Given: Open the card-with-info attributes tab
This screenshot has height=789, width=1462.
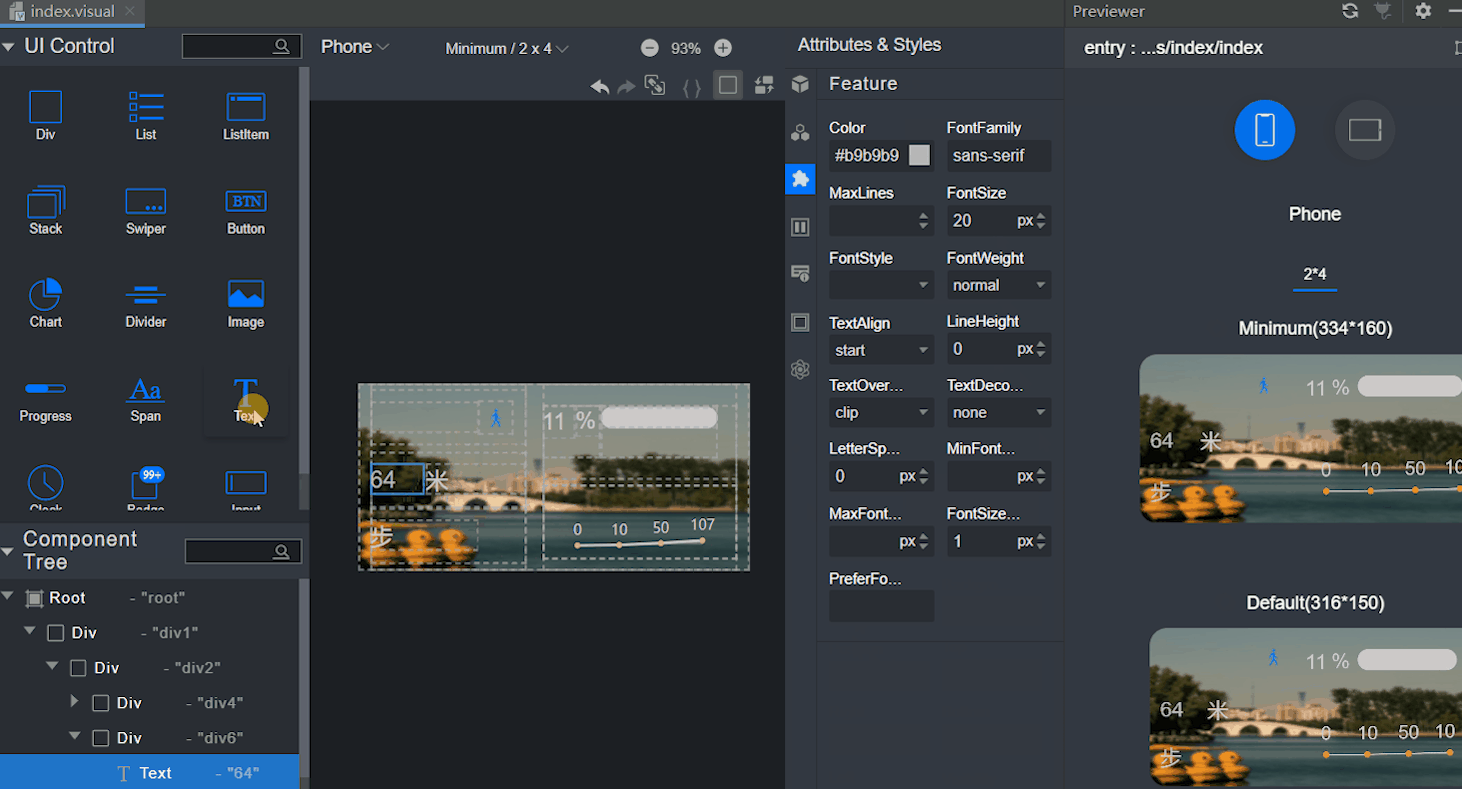Looking at the screenshot, I should pyautogui.click(x=800, y=273).
